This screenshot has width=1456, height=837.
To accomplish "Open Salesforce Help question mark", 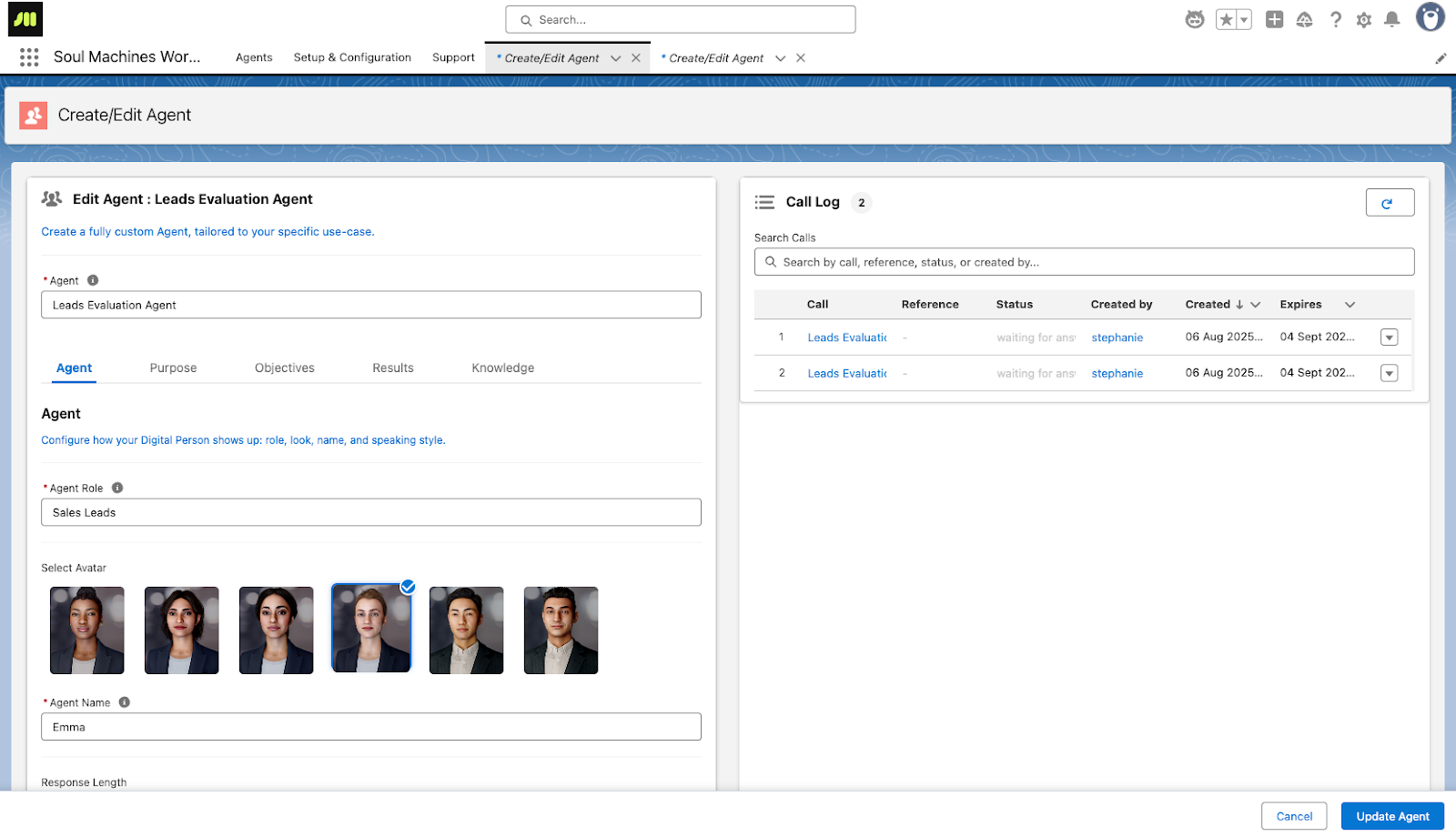I will [x=1335, y=19].
